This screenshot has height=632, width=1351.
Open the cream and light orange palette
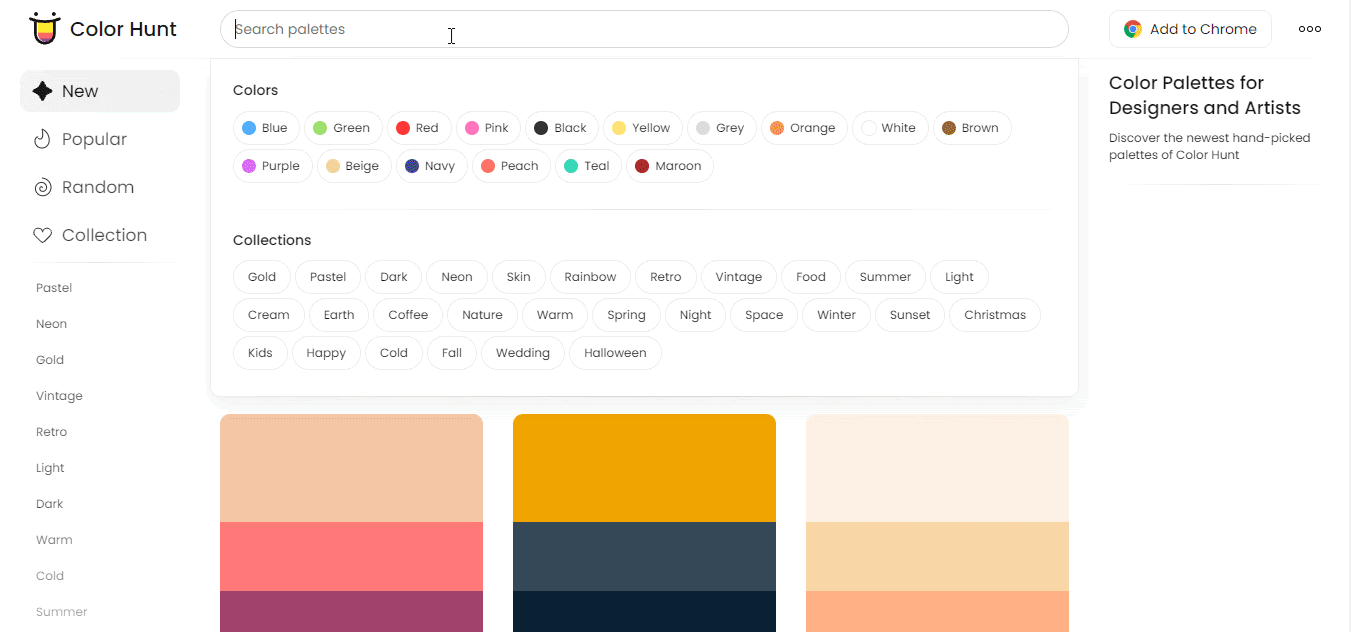point(937,523)
